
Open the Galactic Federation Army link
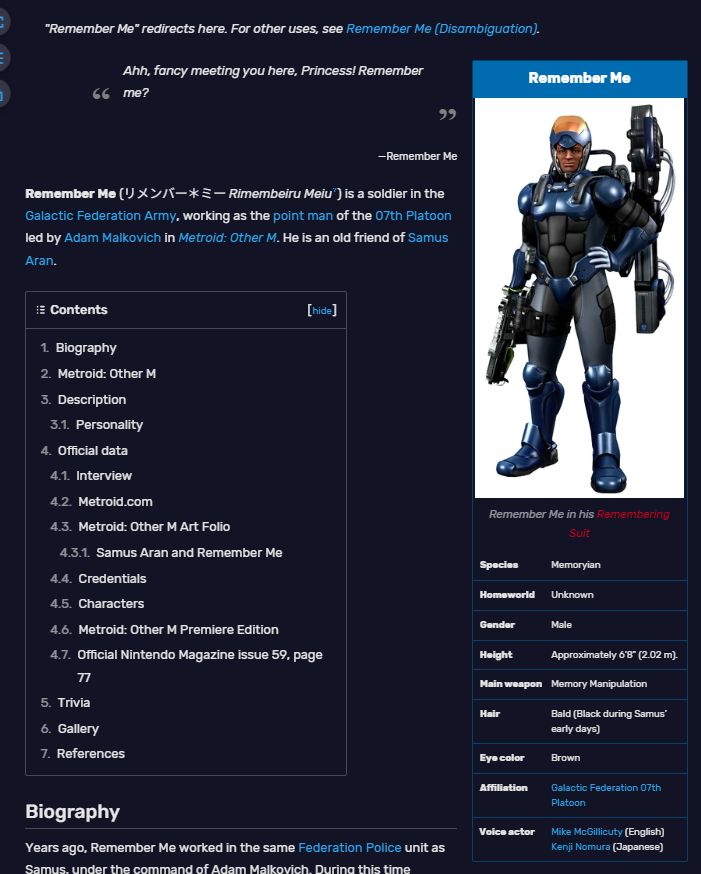click(x=100, y=216)
